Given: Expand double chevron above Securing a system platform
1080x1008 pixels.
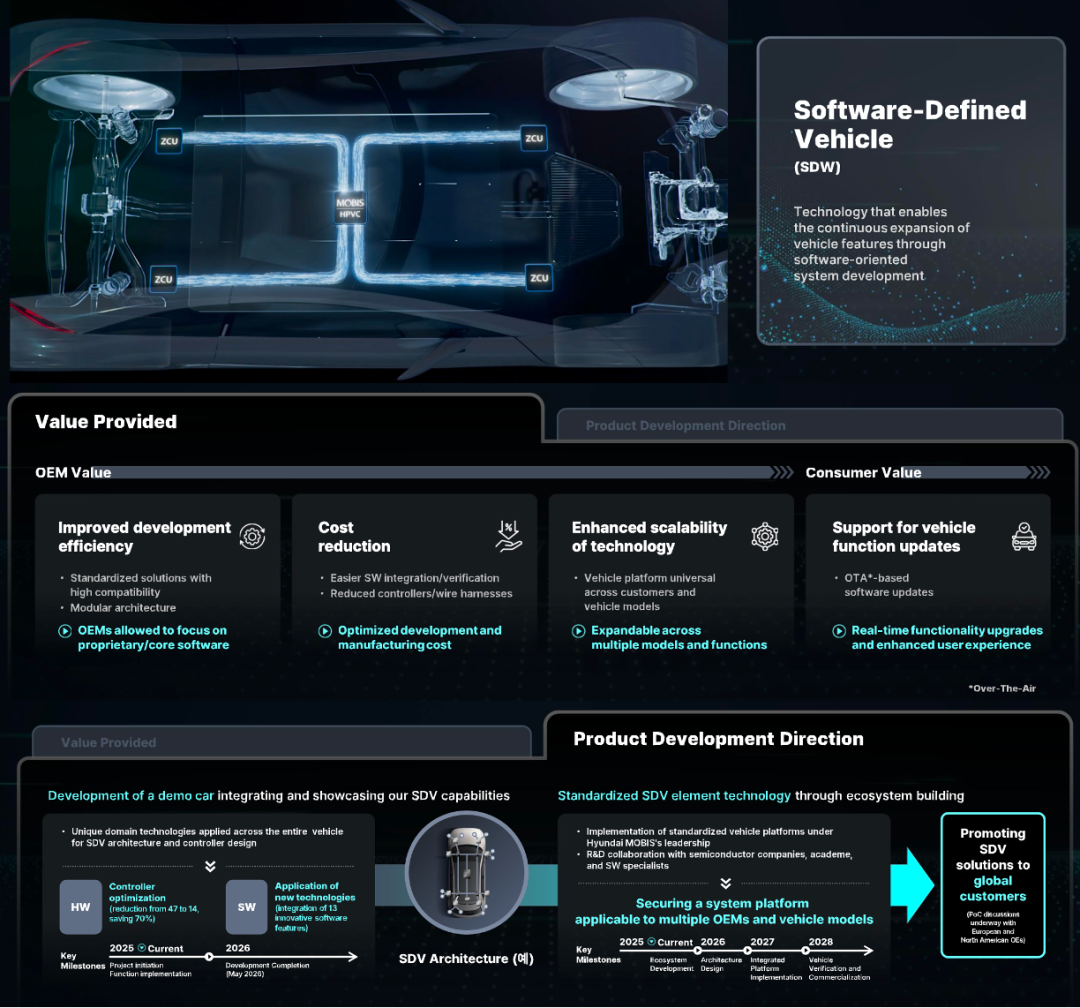Looking at the screenshot, I should [725, 883].
